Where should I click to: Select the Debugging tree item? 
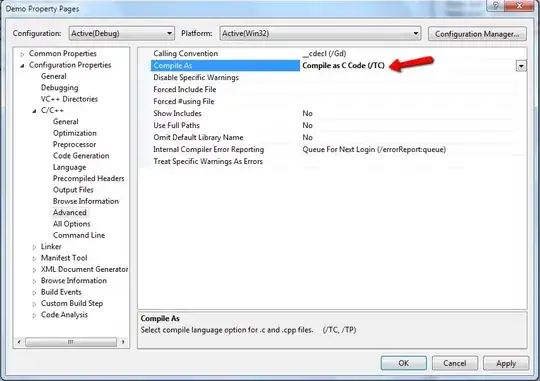(60, 87)
